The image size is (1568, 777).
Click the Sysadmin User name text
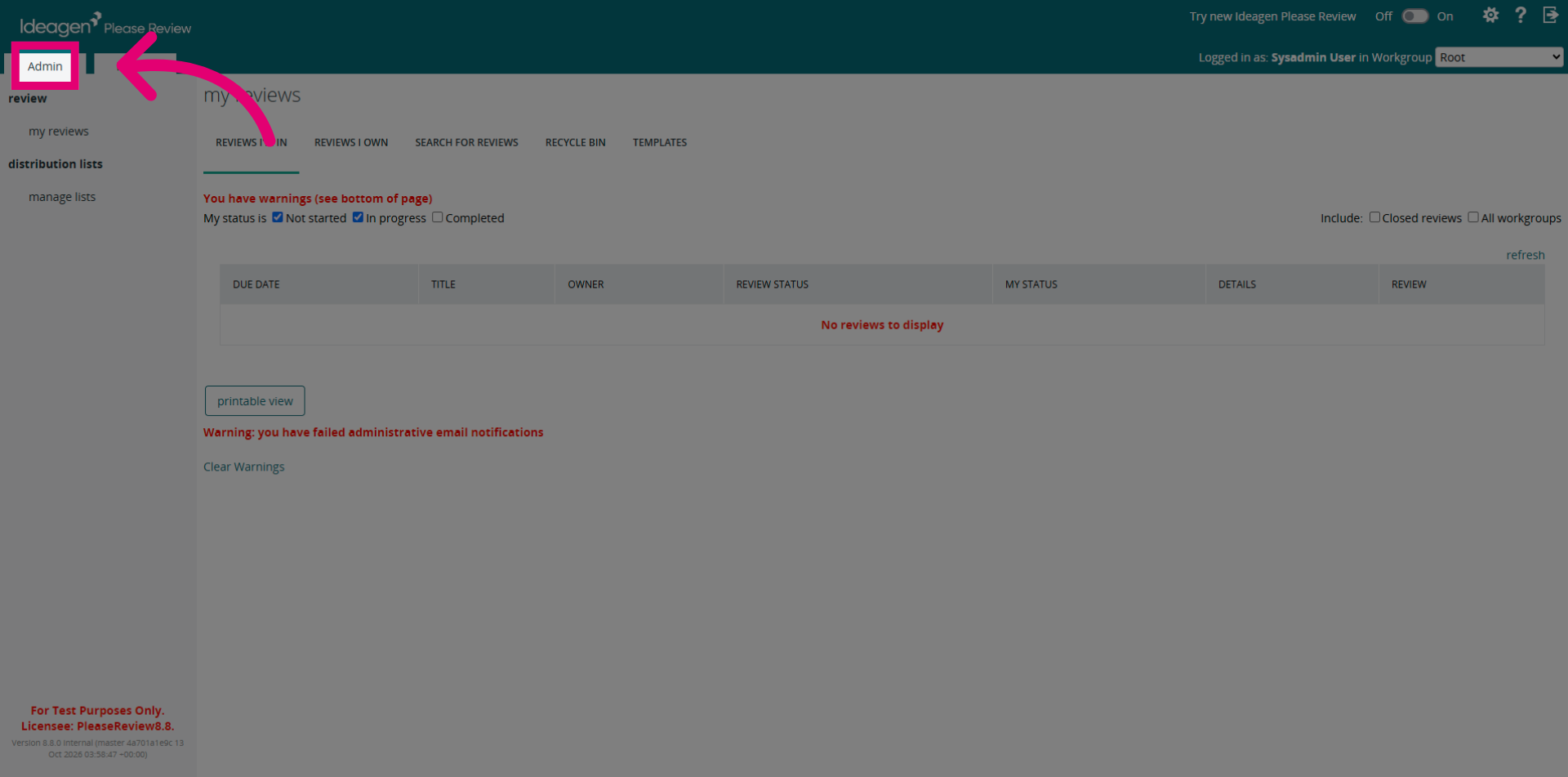[x=1313, y=57]
